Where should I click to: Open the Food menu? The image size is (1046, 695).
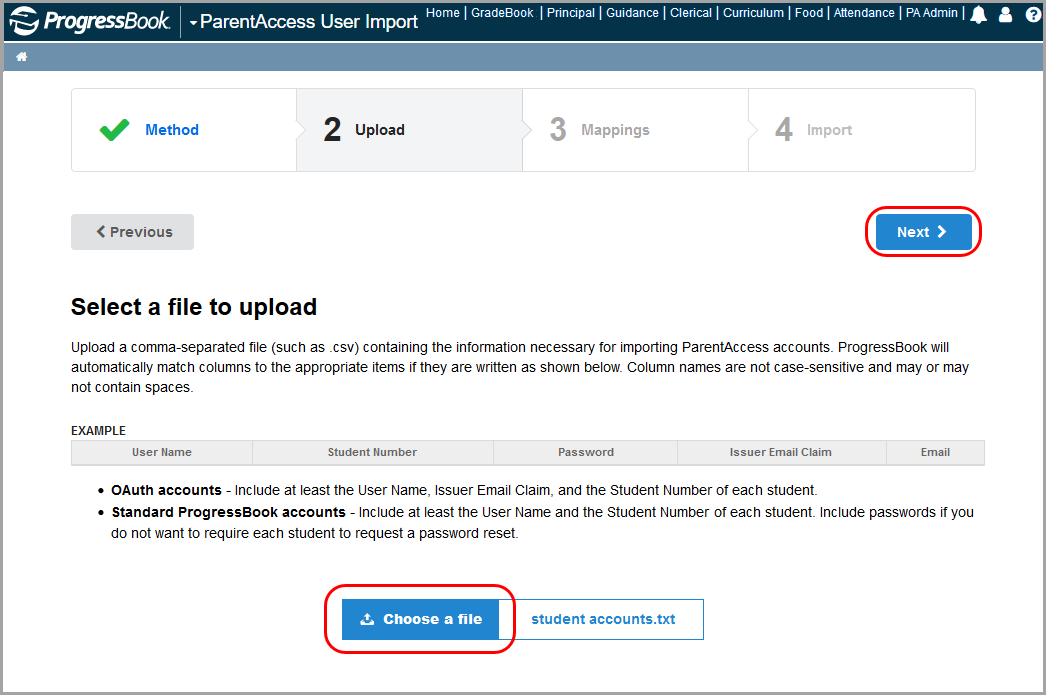pos(809,13)
